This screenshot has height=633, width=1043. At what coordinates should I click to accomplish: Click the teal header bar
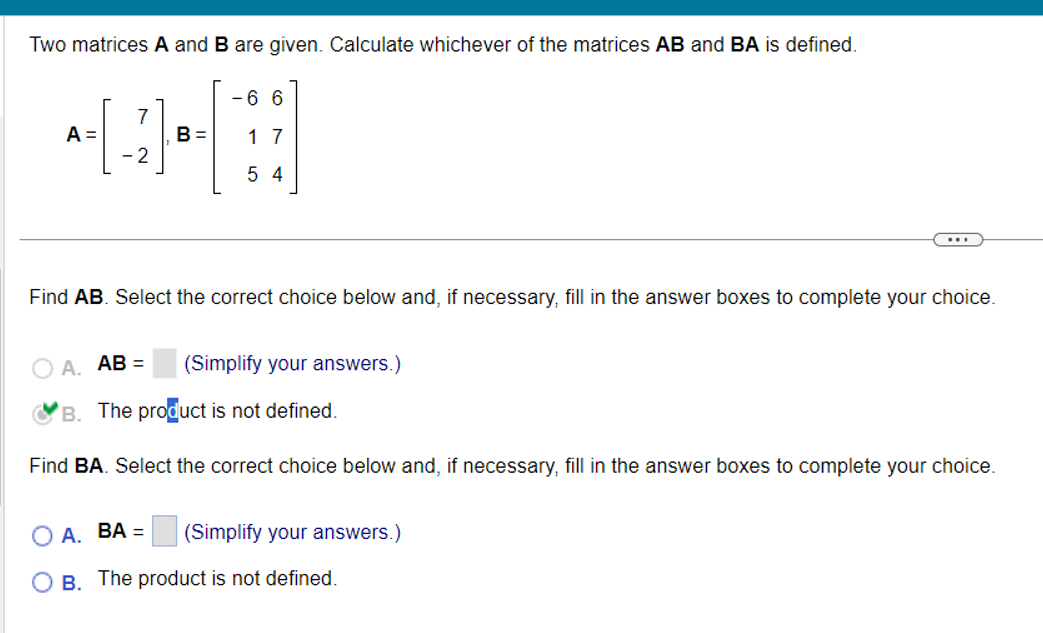(x=520, y=7)
